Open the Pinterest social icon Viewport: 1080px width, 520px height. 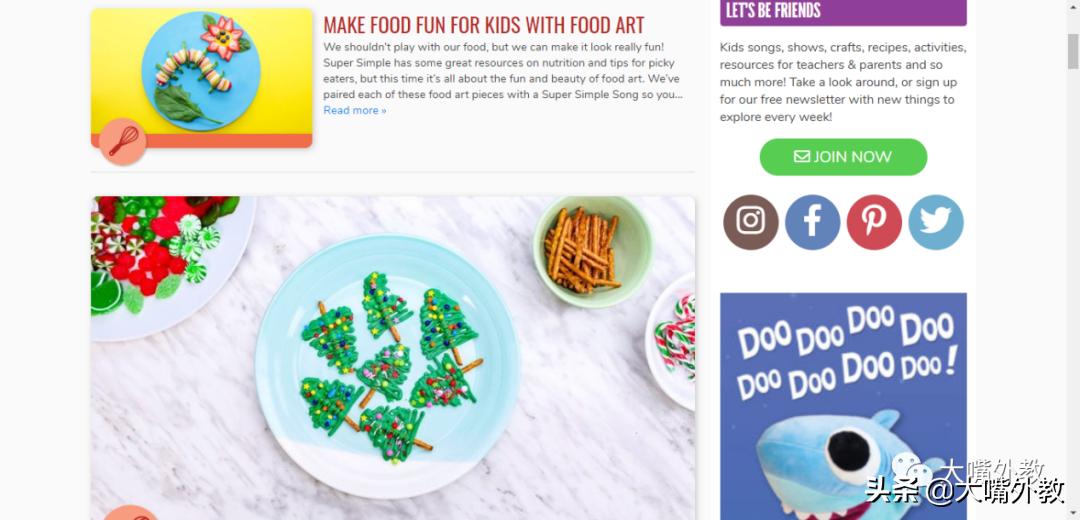click(x=874, y=222)
